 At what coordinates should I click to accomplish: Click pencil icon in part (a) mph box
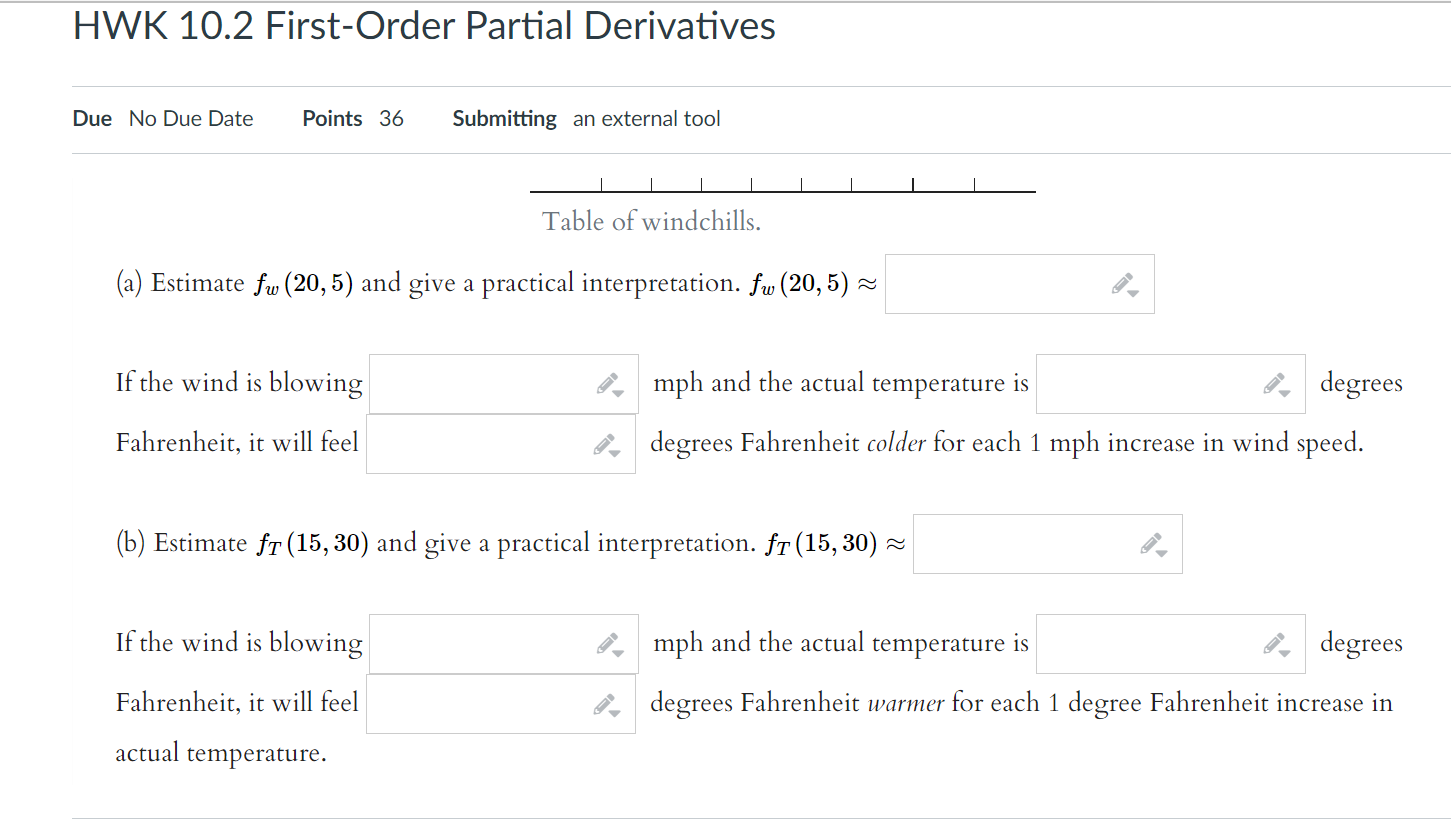coord(608,382)
